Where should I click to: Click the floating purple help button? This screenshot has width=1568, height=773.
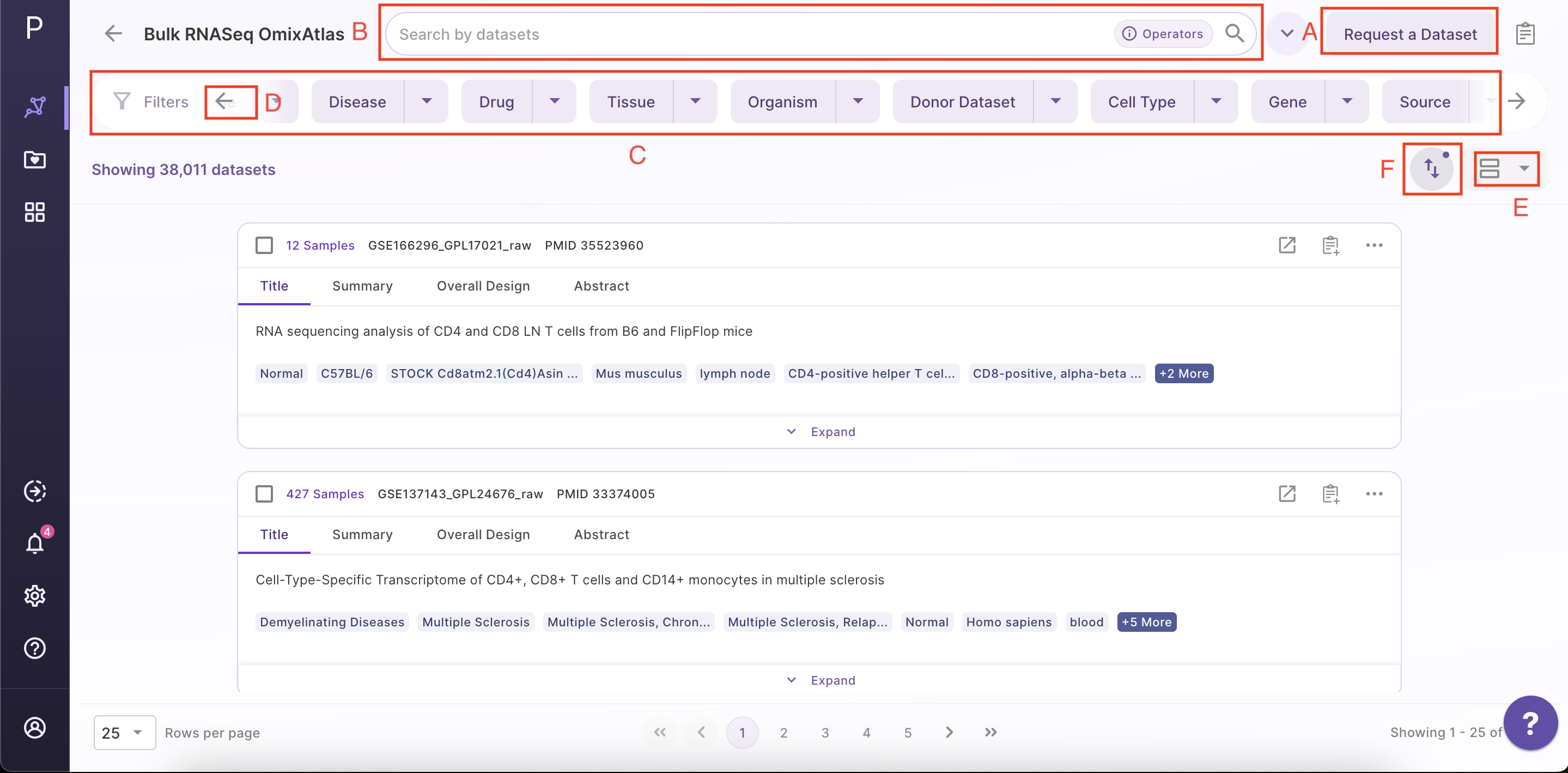(x=1530, y=723)
